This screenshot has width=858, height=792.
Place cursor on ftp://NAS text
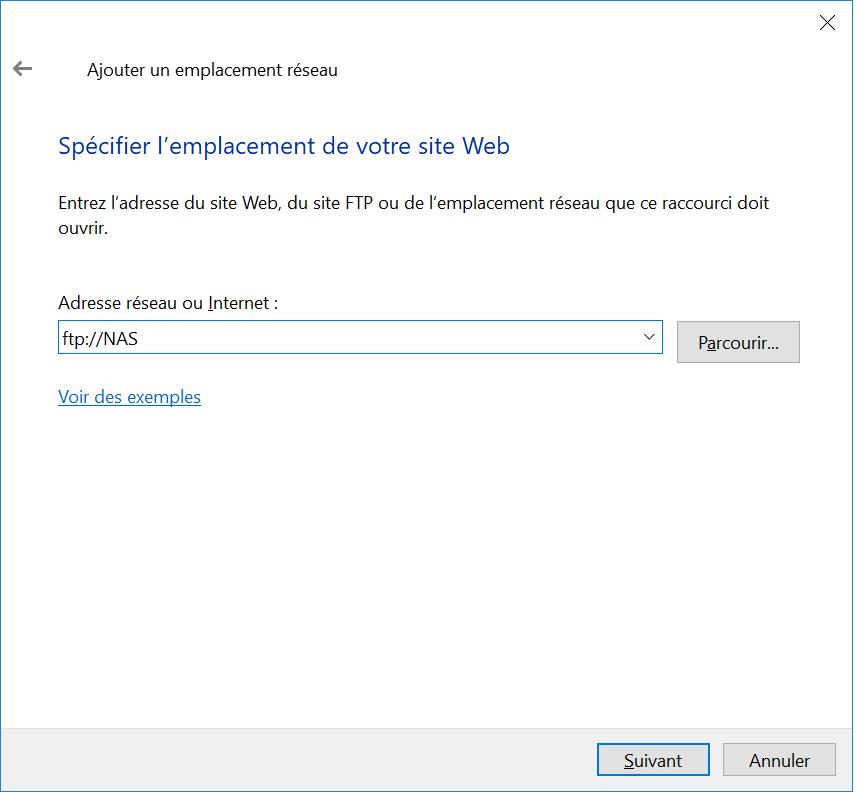pos(100,338)
